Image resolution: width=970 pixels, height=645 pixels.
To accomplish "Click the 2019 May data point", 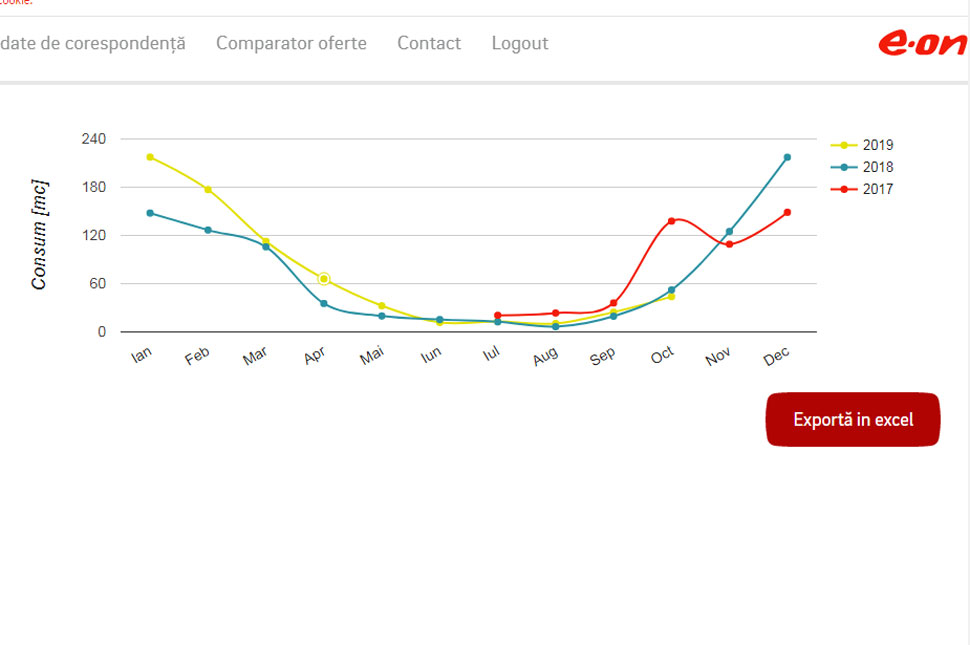I will [x=382, y=305].
